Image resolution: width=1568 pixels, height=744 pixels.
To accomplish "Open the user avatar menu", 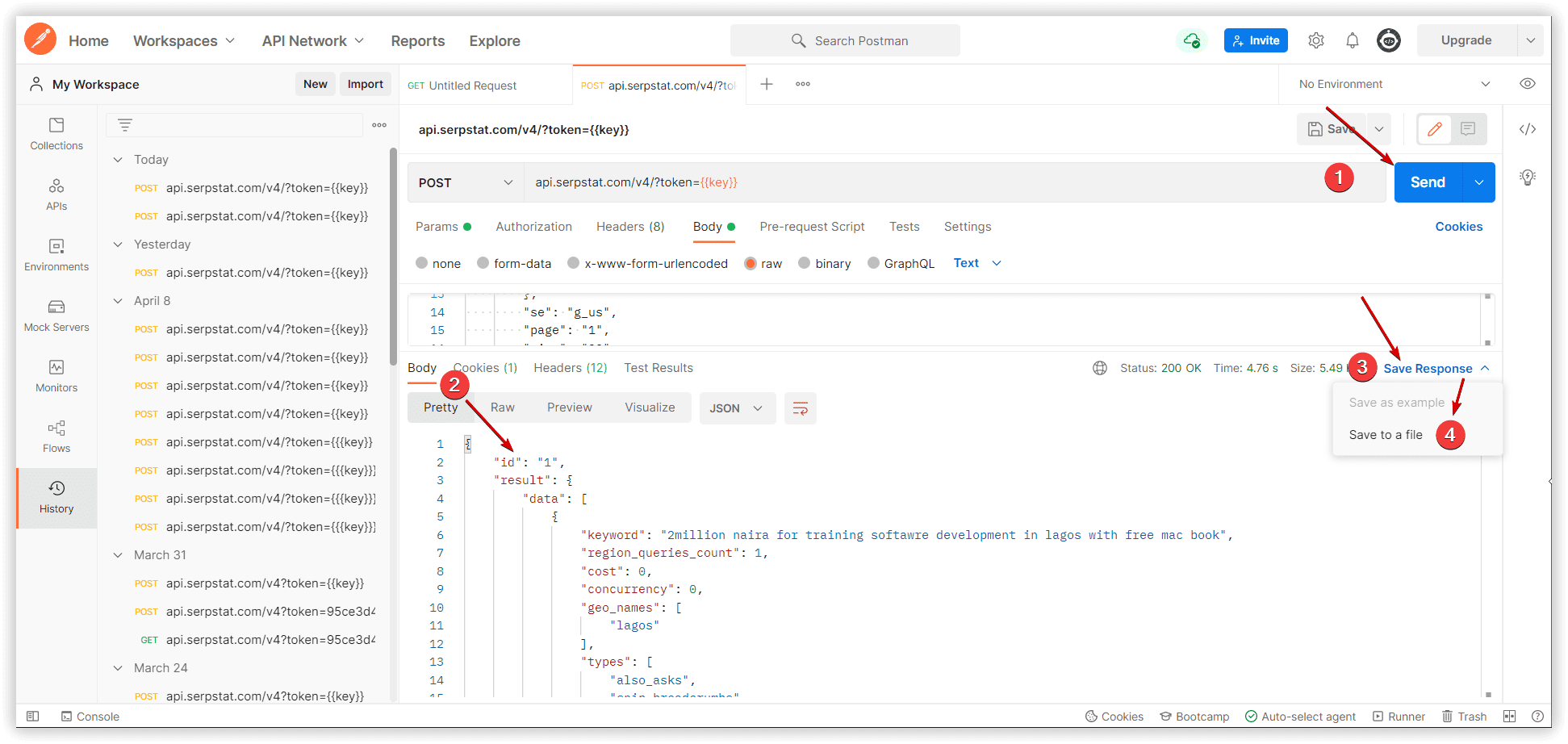I will tap(1389, 40).
